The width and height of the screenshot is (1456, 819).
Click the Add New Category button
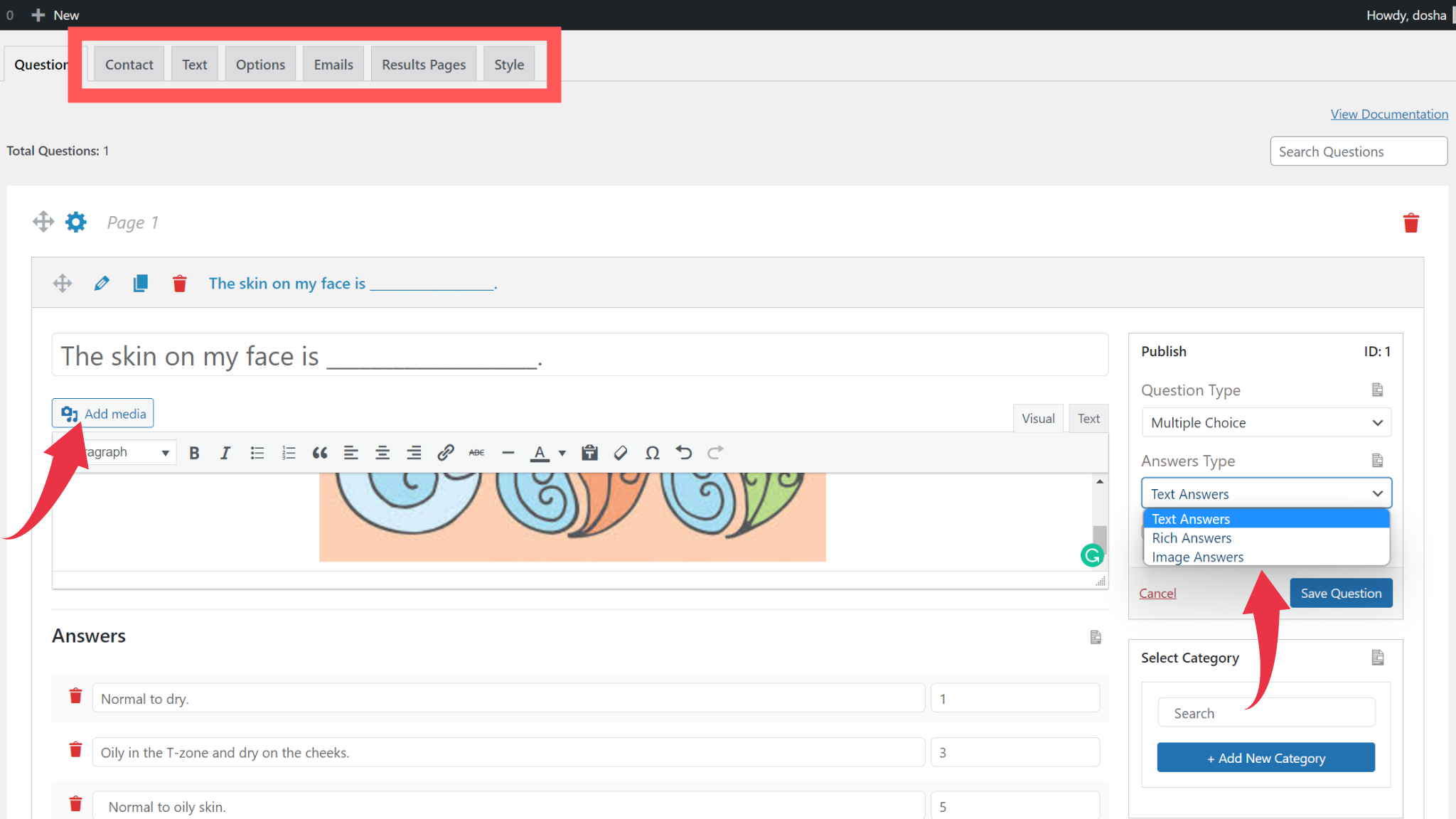click(x=1265, y=757)
